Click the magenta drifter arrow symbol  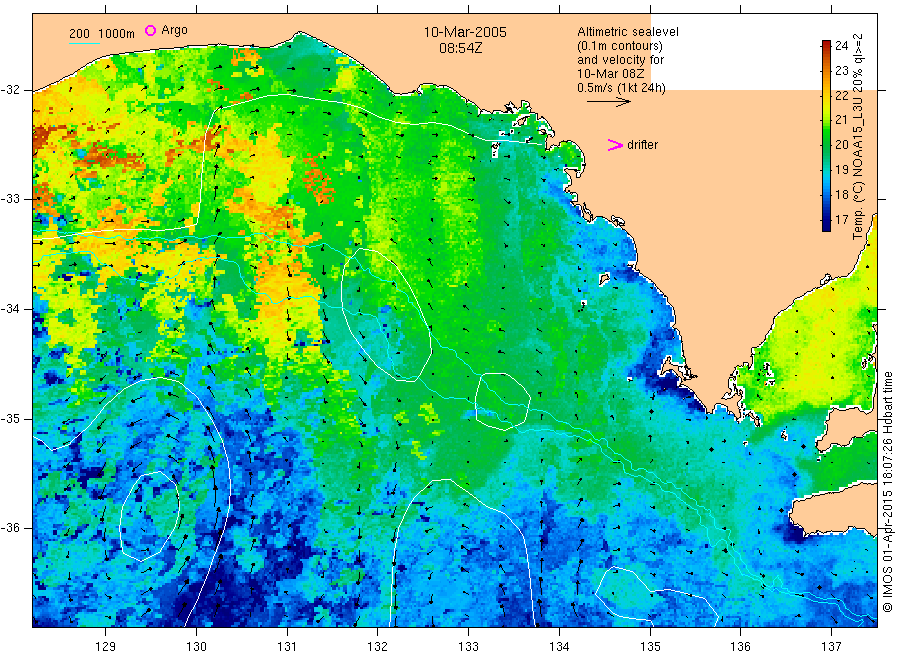(615, 145)
